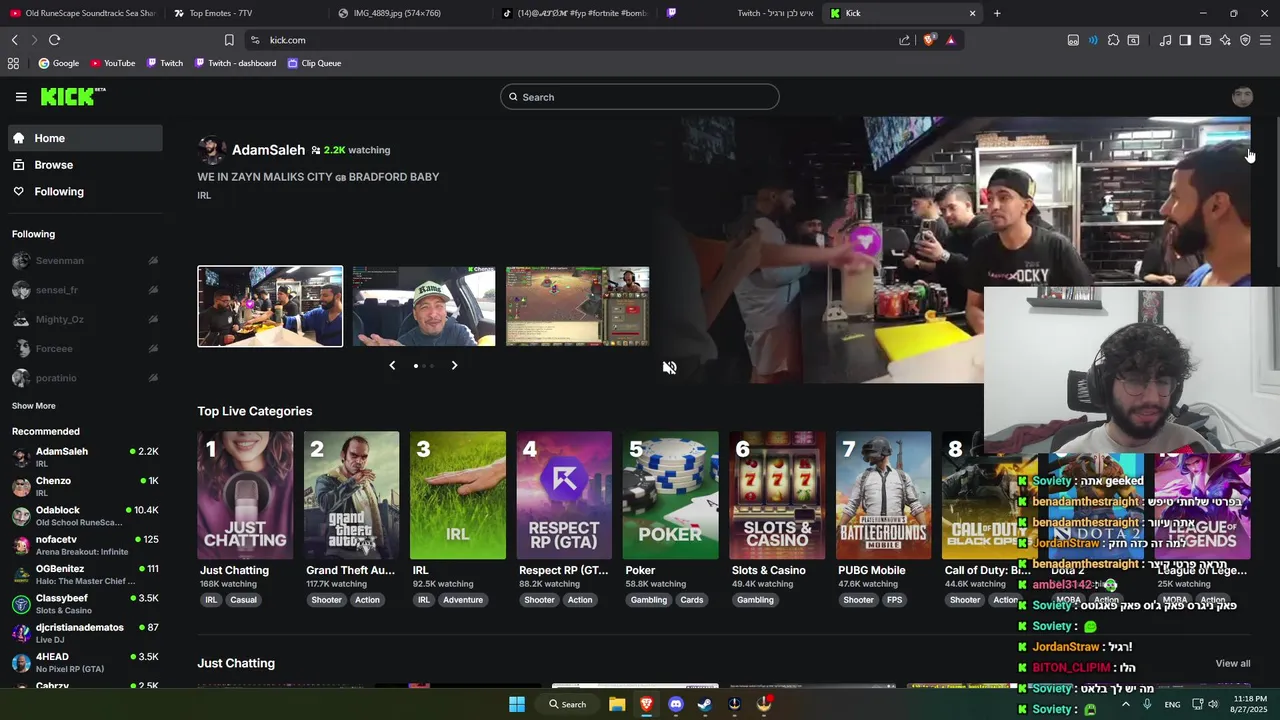Open a new browser tab with plus
Screen dimensions: 1280x720
(x=997, y=13)
